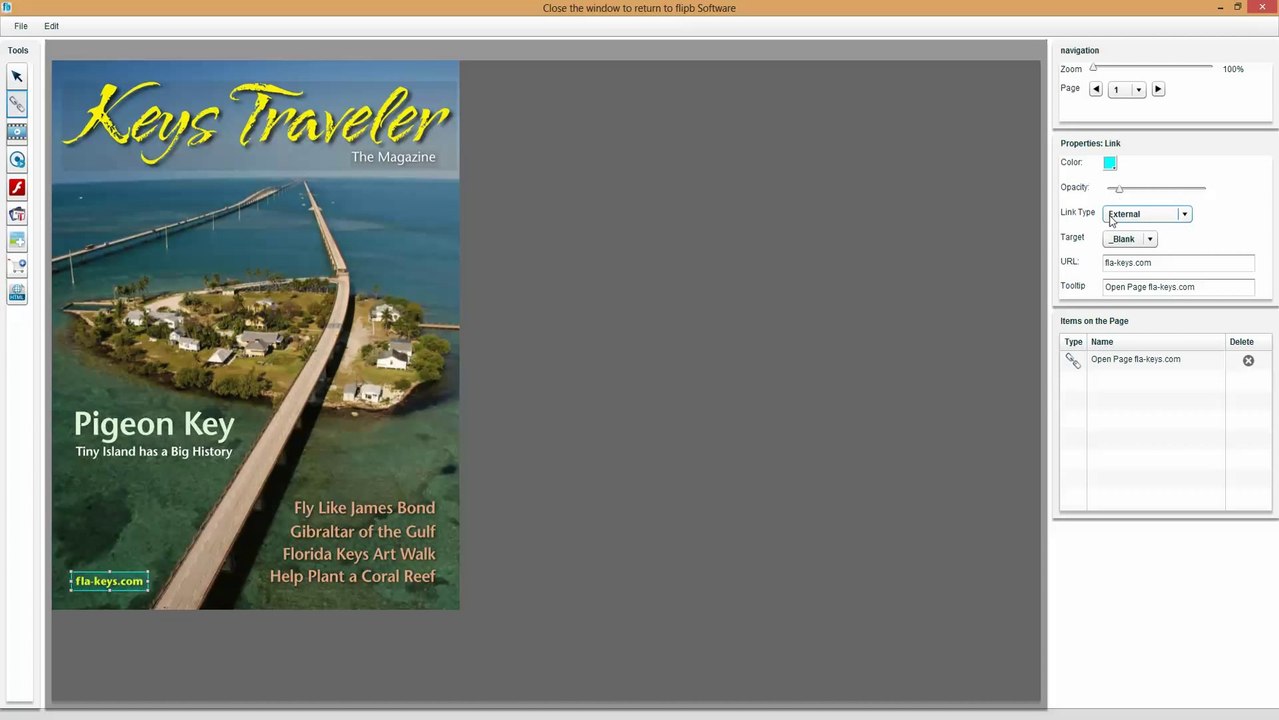Click link icon in Items list
This screenshot has width=1279, height=720.
click(x=1073, y=361)
